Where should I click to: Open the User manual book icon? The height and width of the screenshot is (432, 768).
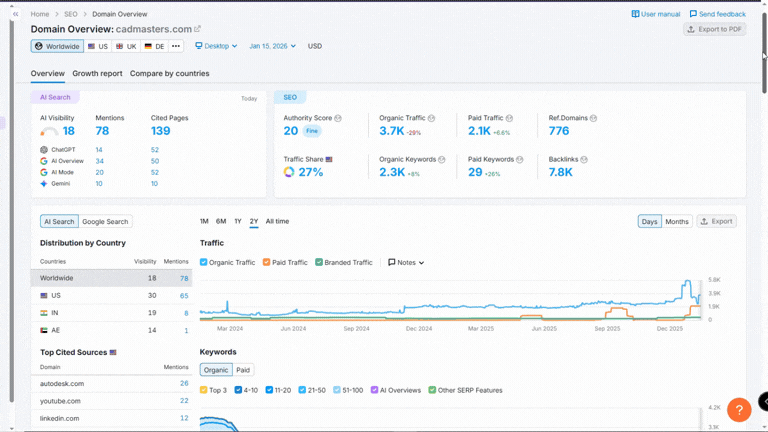coord(636,14)
